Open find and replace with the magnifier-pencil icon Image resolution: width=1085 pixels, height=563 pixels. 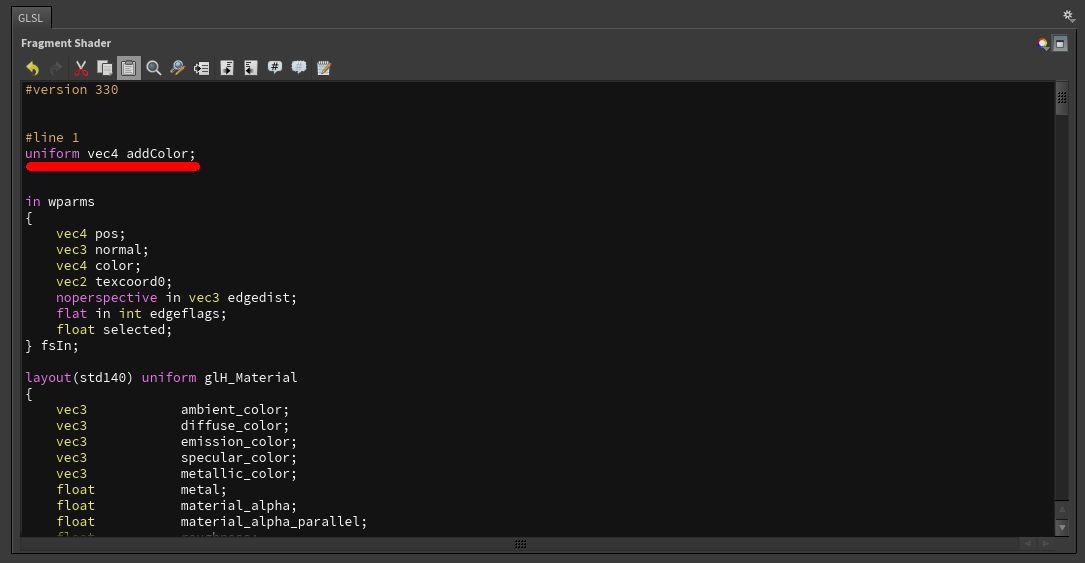click(178, 68)
